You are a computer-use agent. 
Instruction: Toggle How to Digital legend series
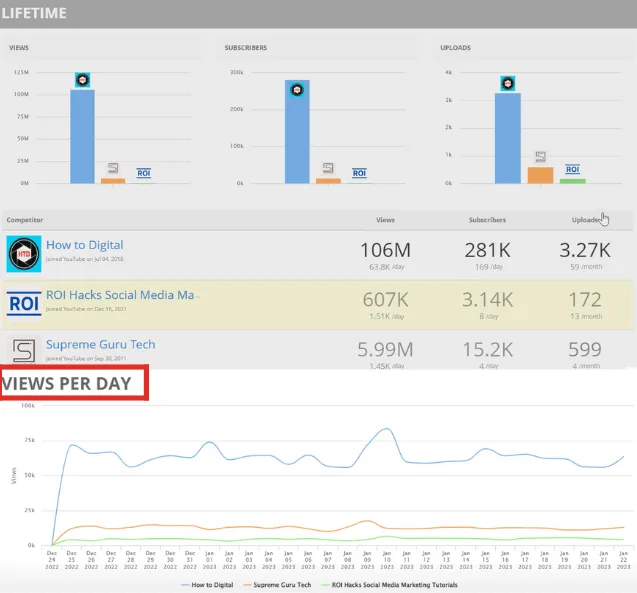(x=207, y=585)
